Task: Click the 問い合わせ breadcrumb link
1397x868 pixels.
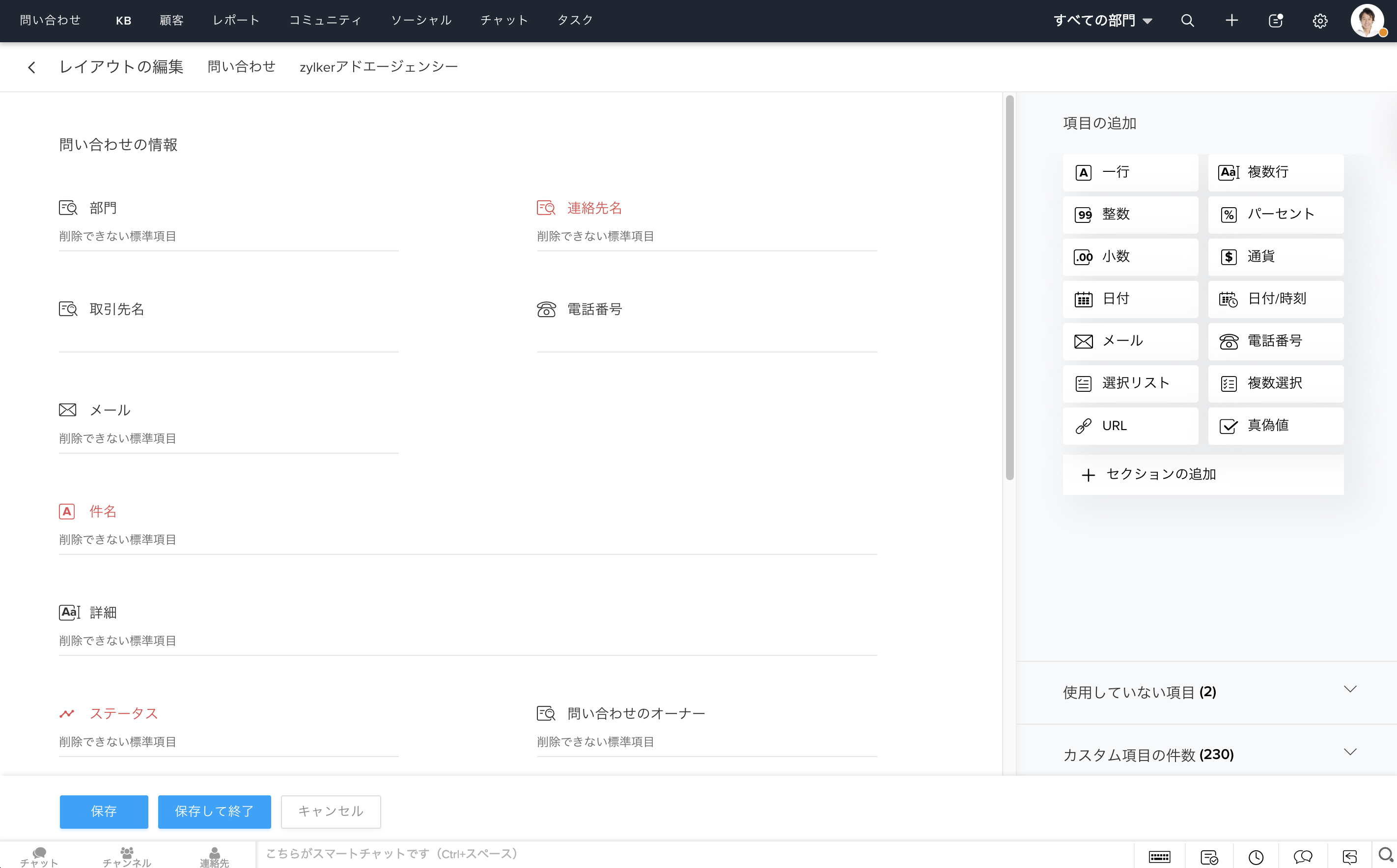Action: pyautogui.click(x=241, y=67)
